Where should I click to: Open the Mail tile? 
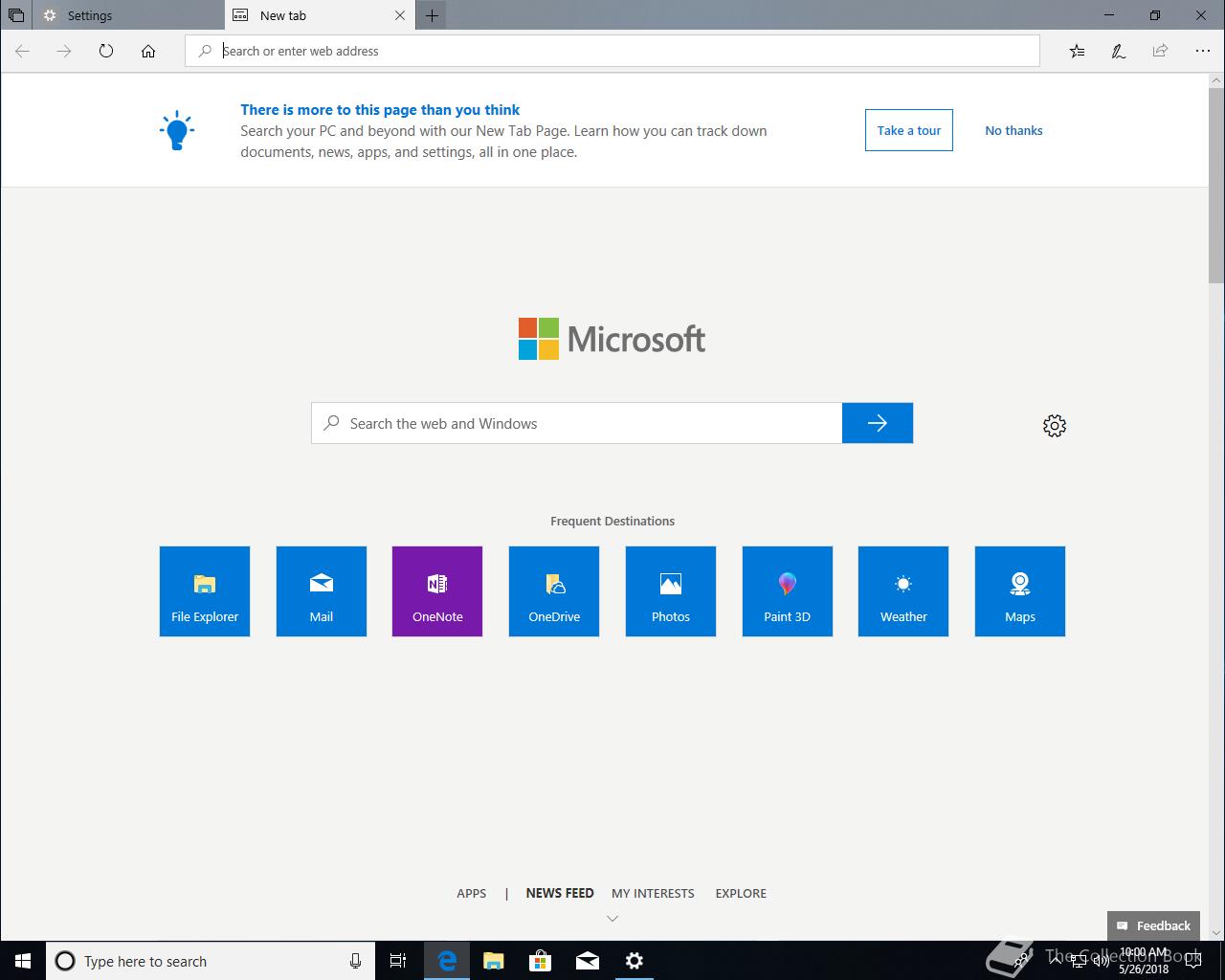pos(322,591)
